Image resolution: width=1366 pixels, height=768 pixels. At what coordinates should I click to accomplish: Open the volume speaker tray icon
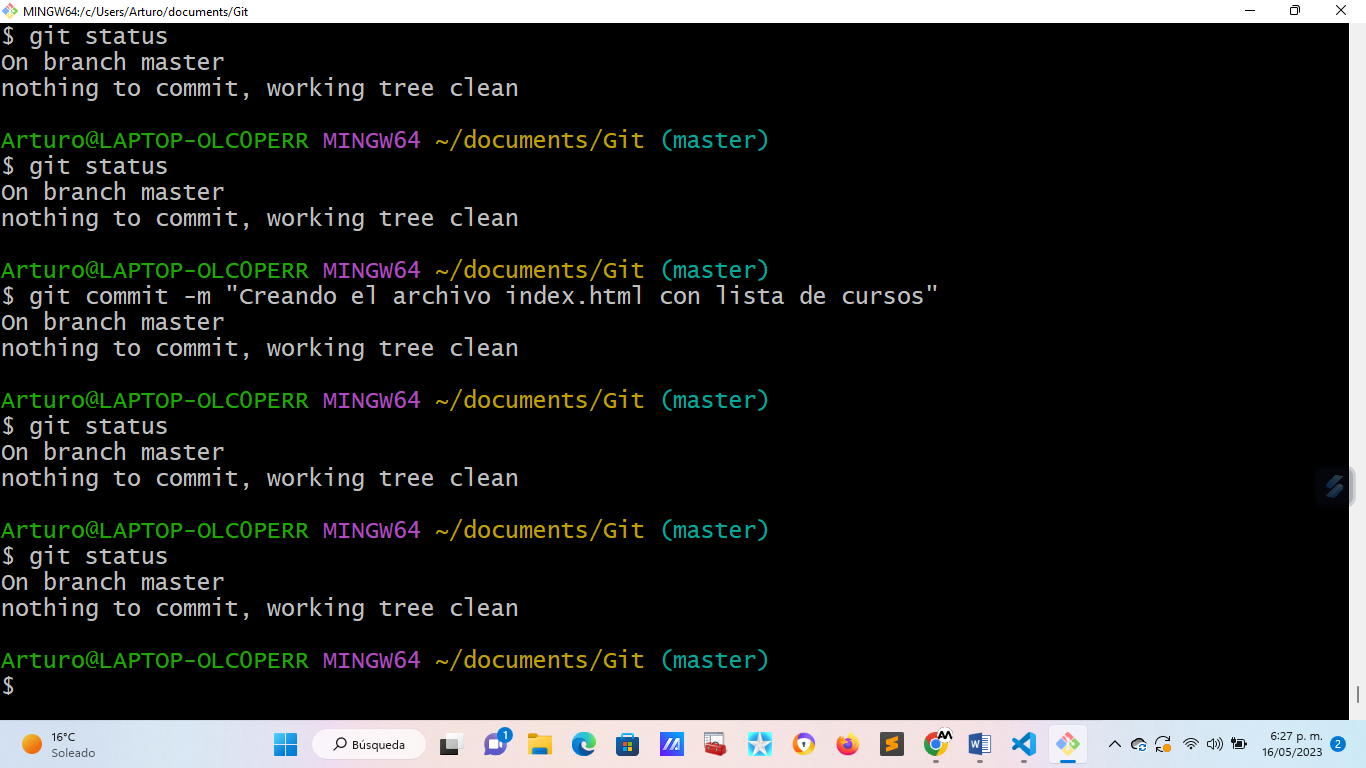point(1215,744)
